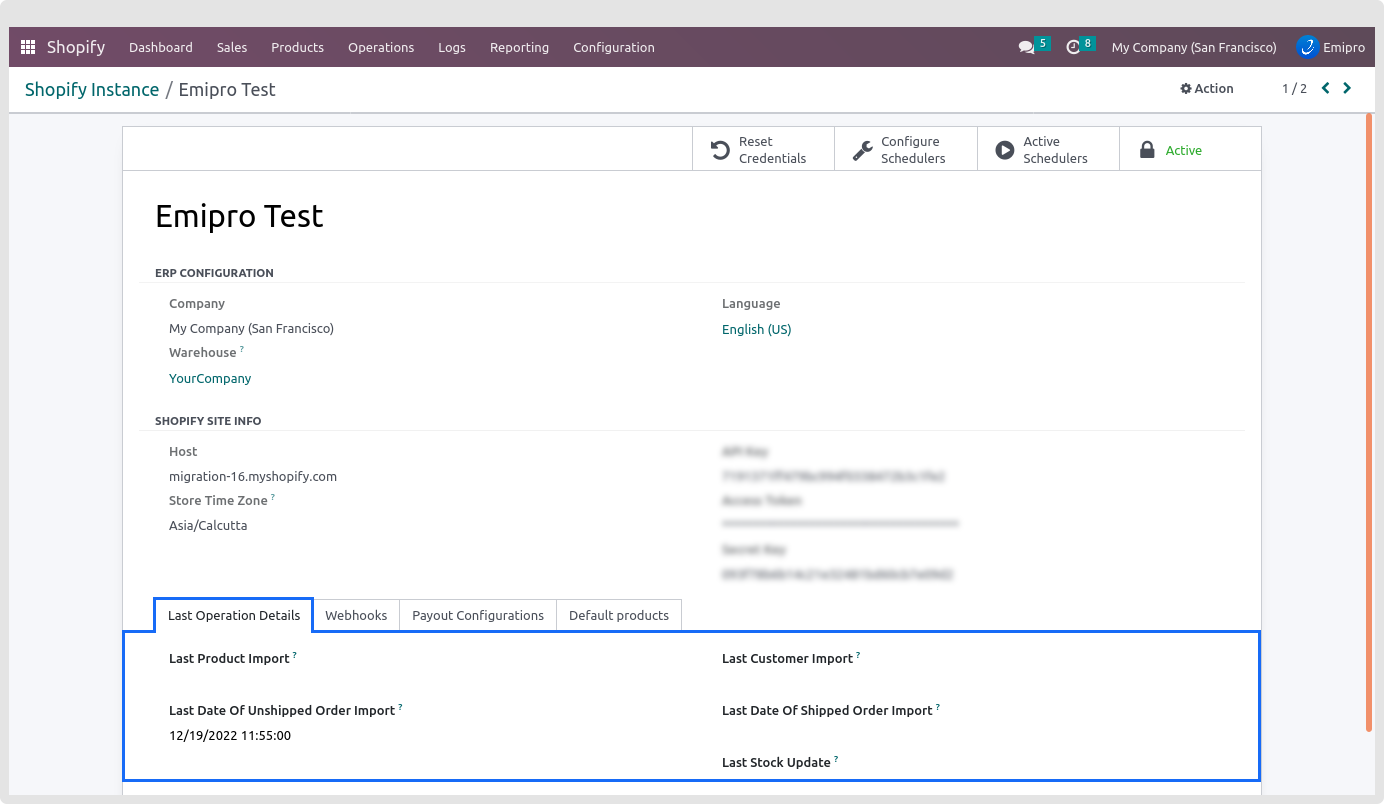
Task: Click the Configure Schedulers wrench icon
Action: point(862,150)
